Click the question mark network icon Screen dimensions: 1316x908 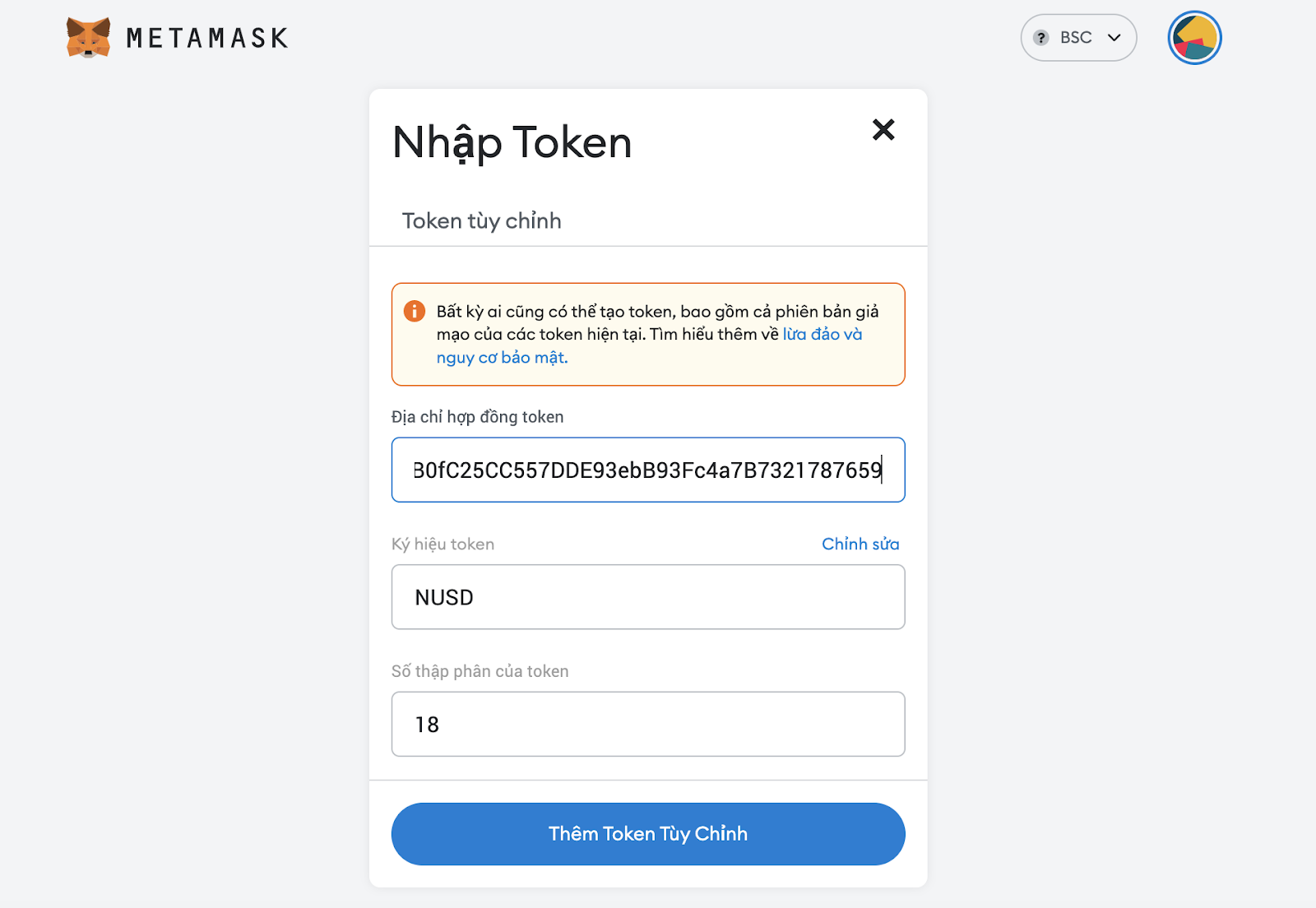click(1041, 38)
